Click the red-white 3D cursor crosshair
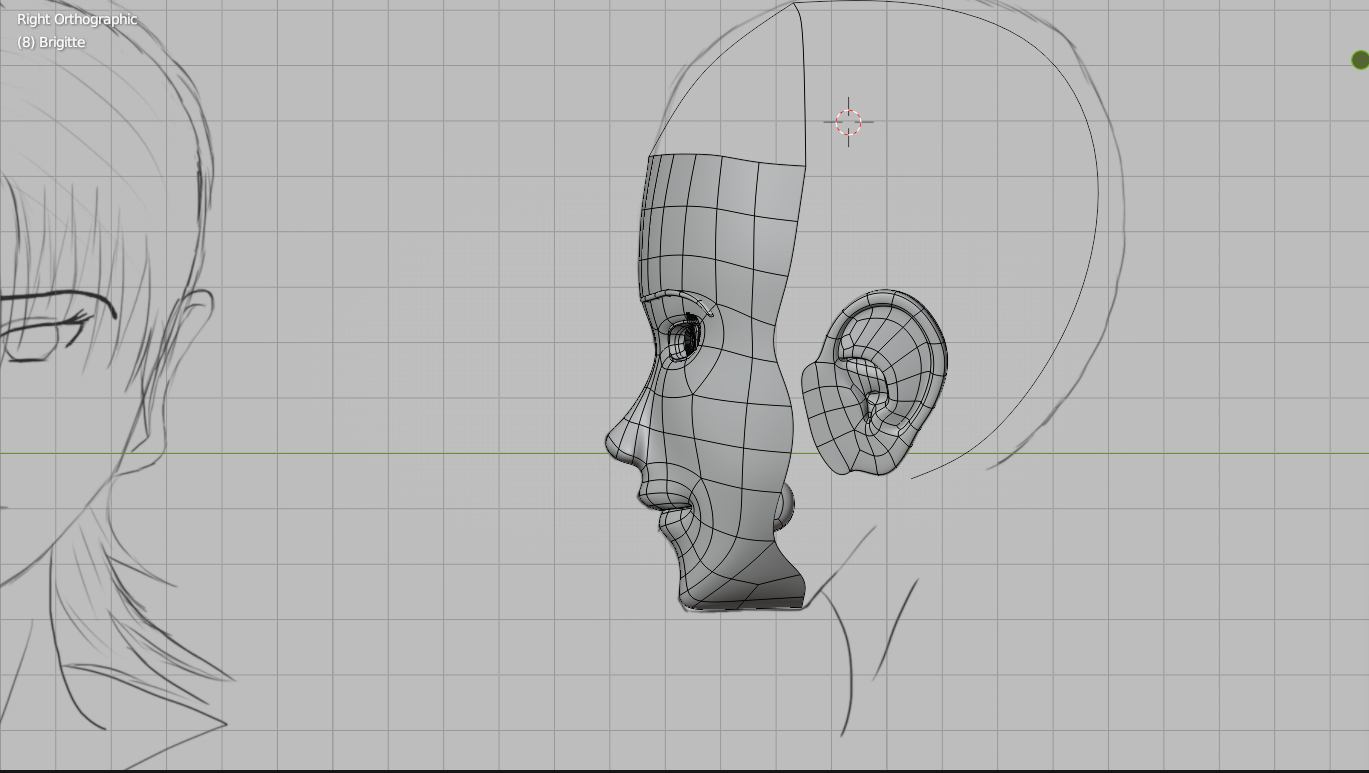 tap(848, 122)
